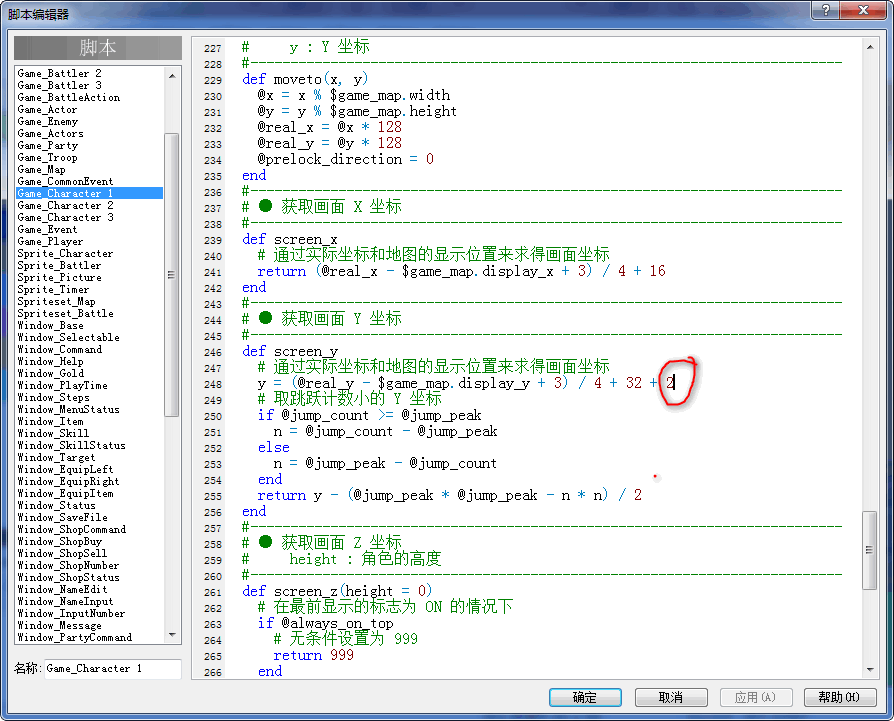Click the 取消 cancel button
The width and height of the screenshot is (894, 721).
671,697
